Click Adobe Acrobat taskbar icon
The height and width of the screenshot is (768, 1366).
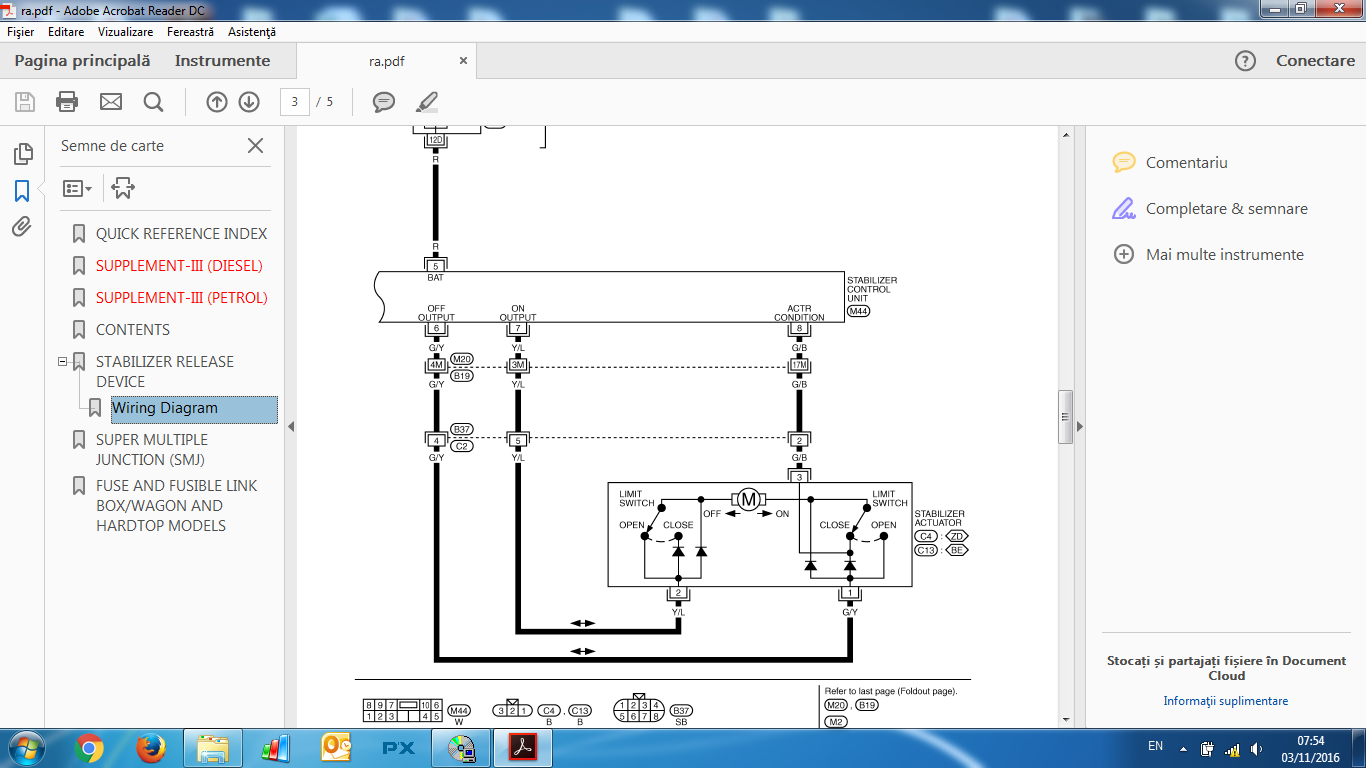click(524, 747)
